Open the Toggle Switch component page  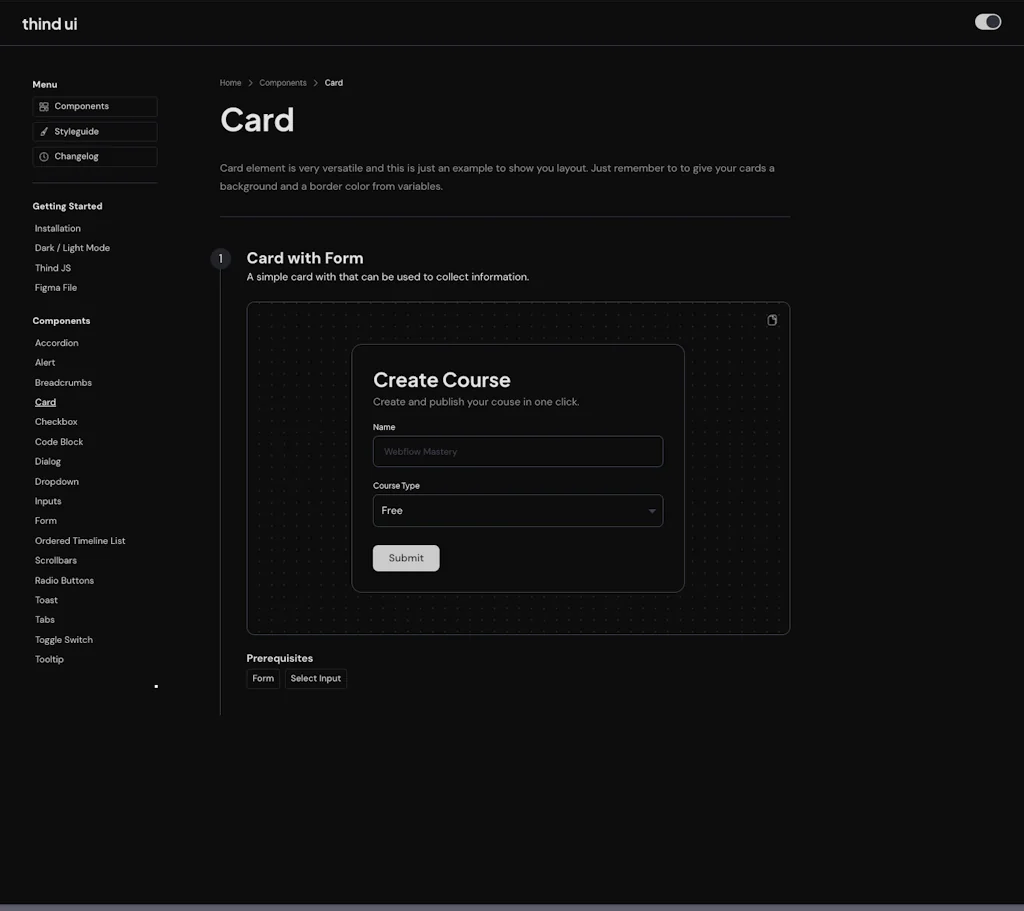pyautogui.click(x=63, y=639)
